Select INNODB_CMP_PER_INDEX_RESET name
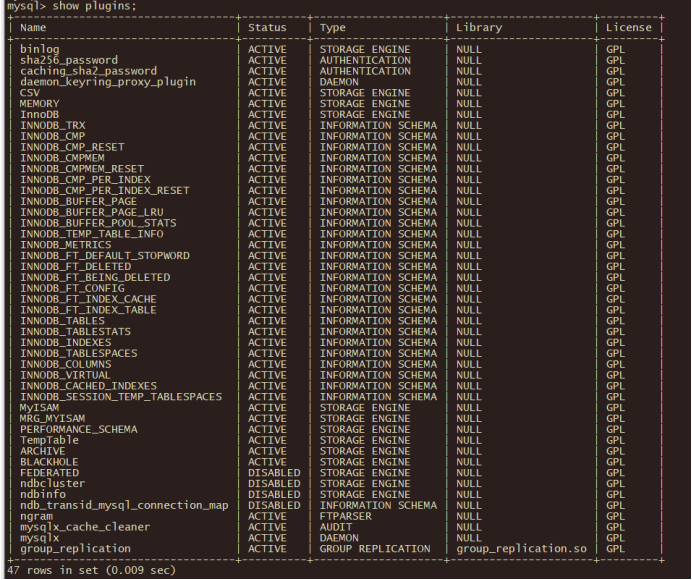Screen dimensions: 692x580 point(105,191)
